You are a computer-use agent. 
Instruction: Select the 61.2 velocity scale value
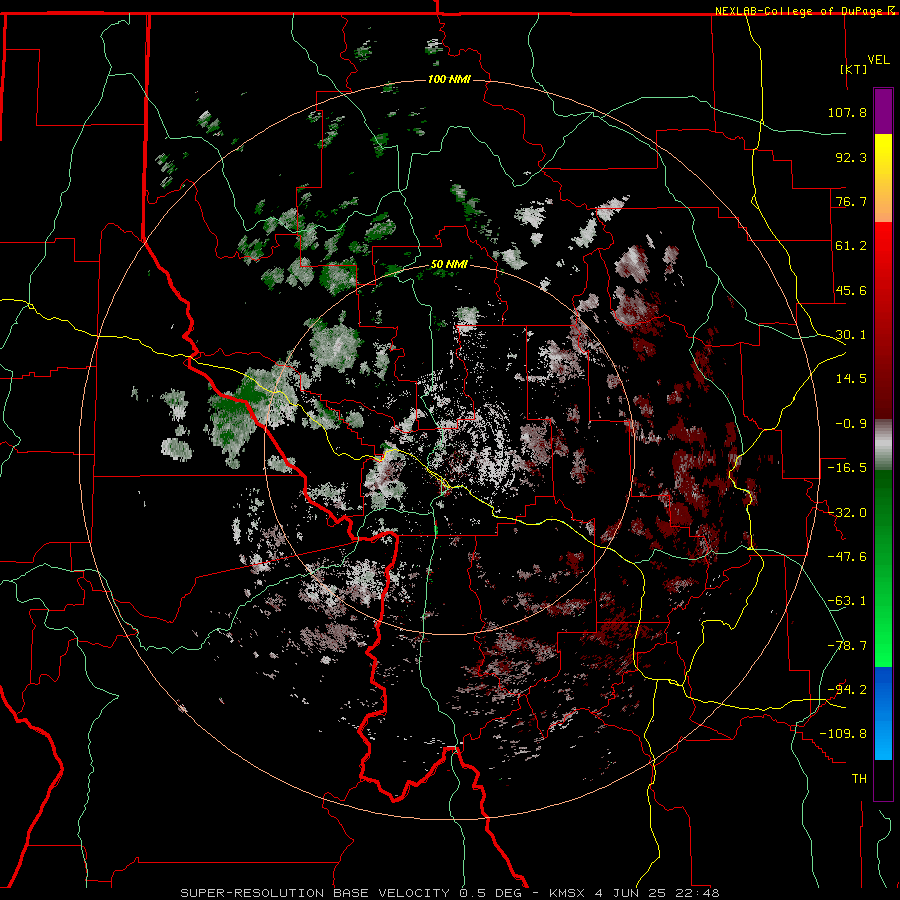pyautogui.click(x=851, y=246)
